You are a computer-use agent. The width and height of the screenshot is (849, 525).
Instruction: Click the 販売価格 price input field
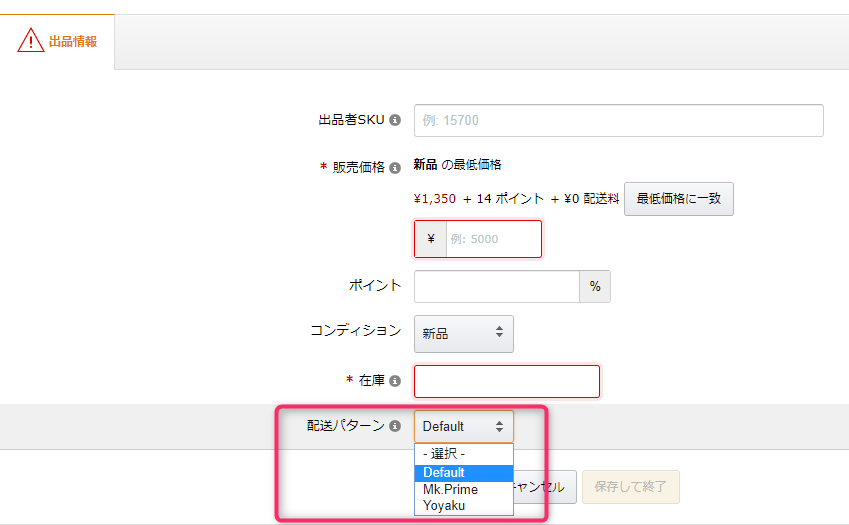point(493,239)
